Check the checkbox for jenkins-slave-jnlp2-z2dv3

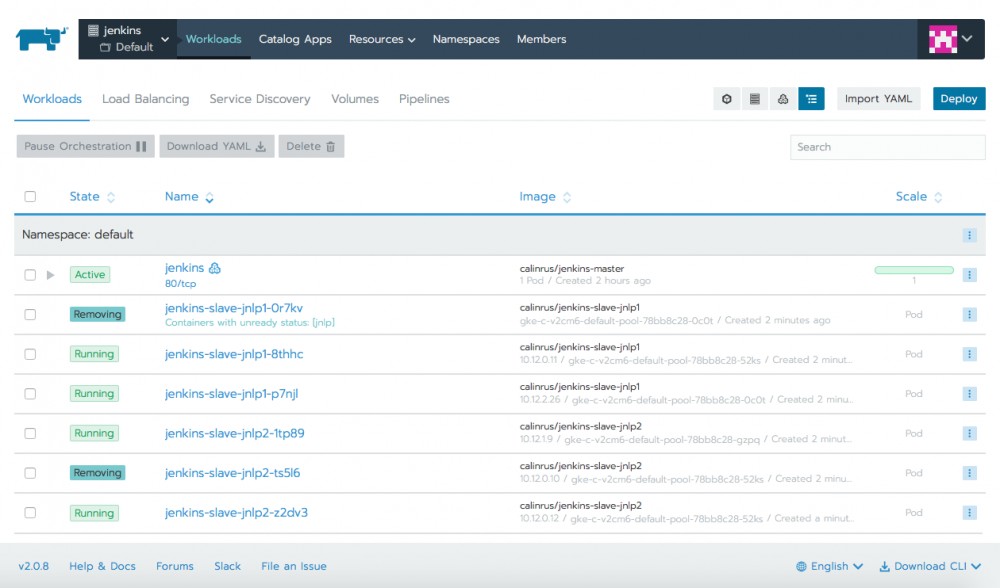click(30, 512)
